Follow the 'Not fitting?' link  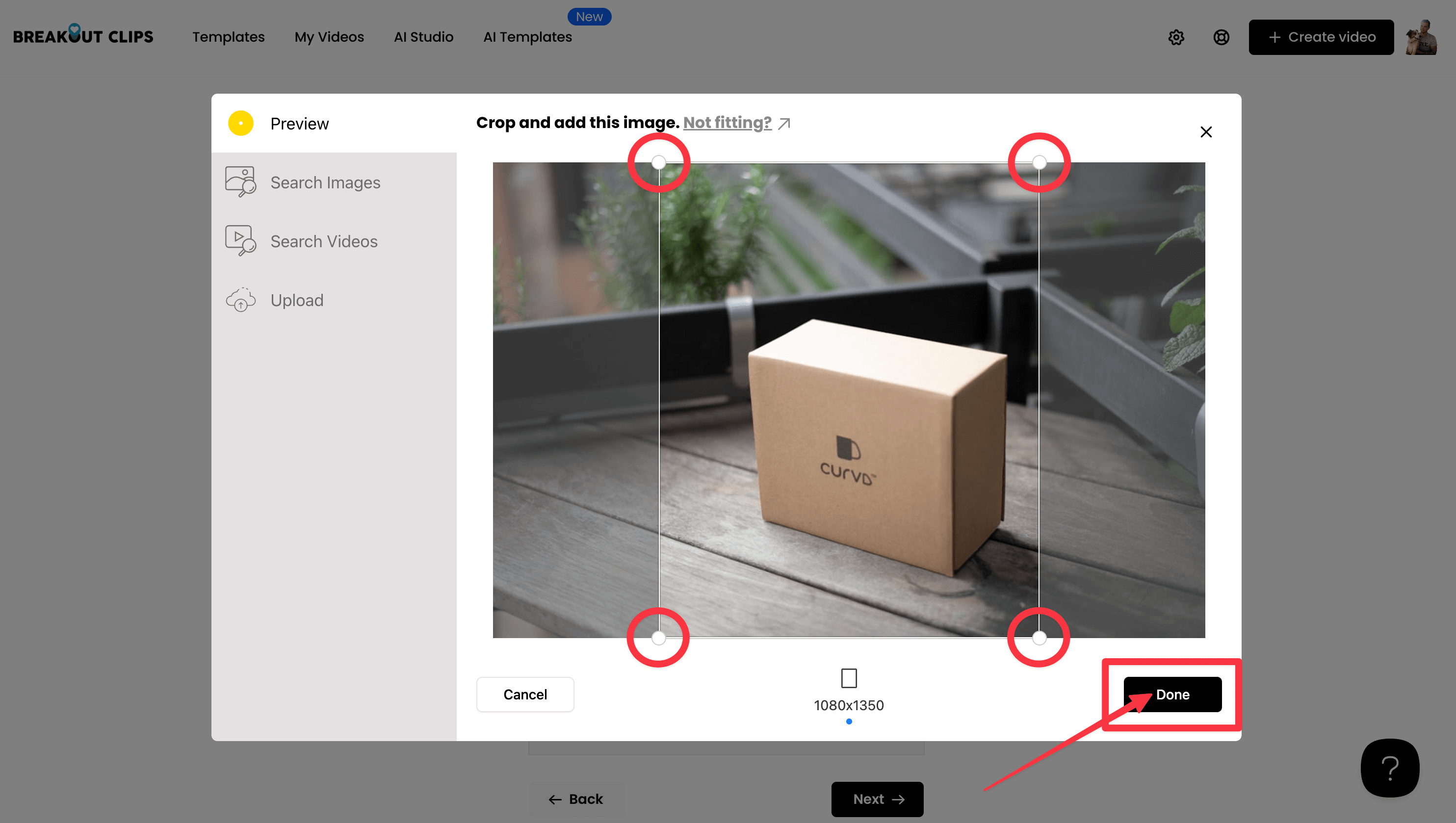click(x=727, y=123)
